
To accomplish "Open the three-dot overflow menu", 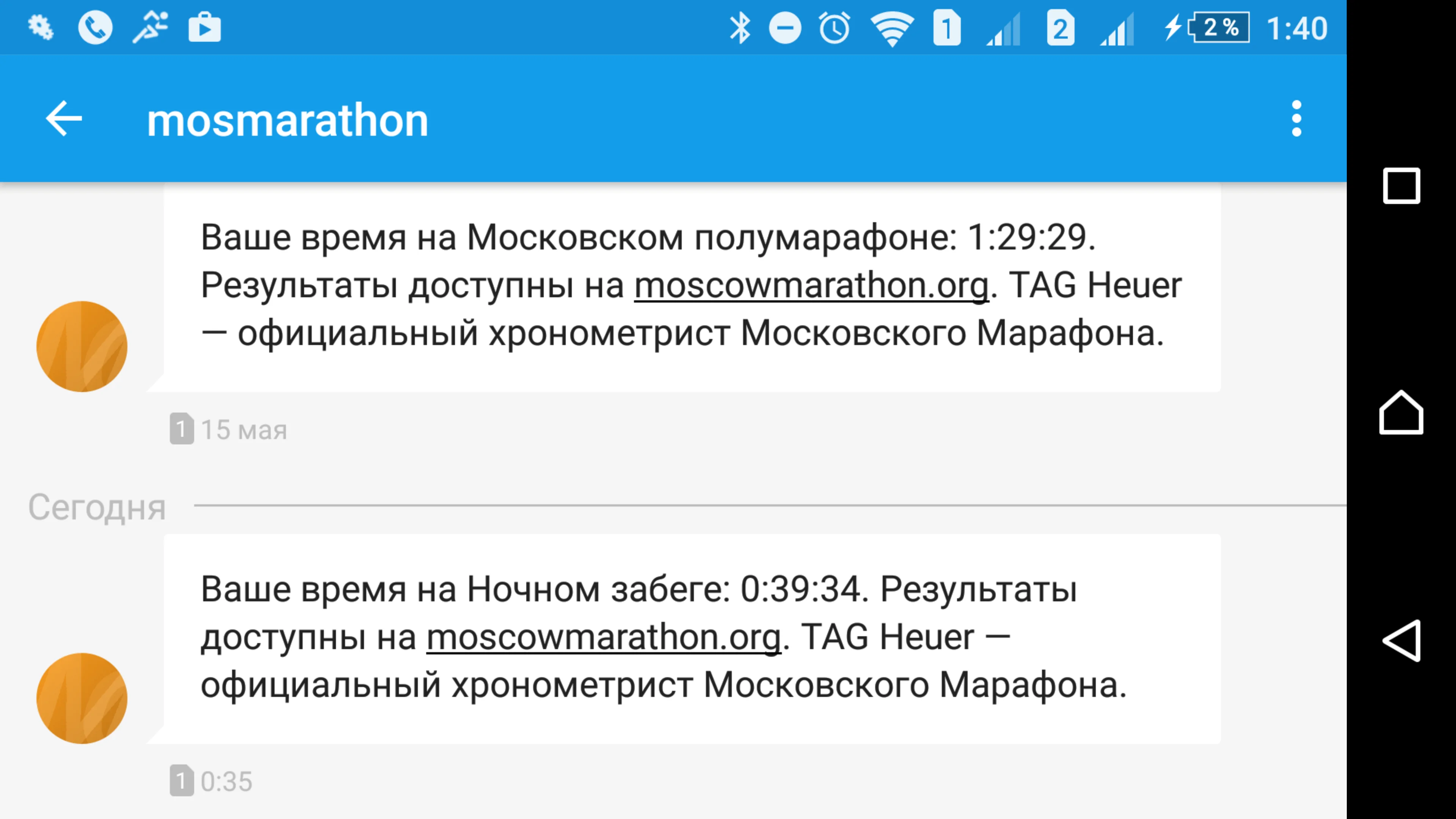I will point(1296,119).
